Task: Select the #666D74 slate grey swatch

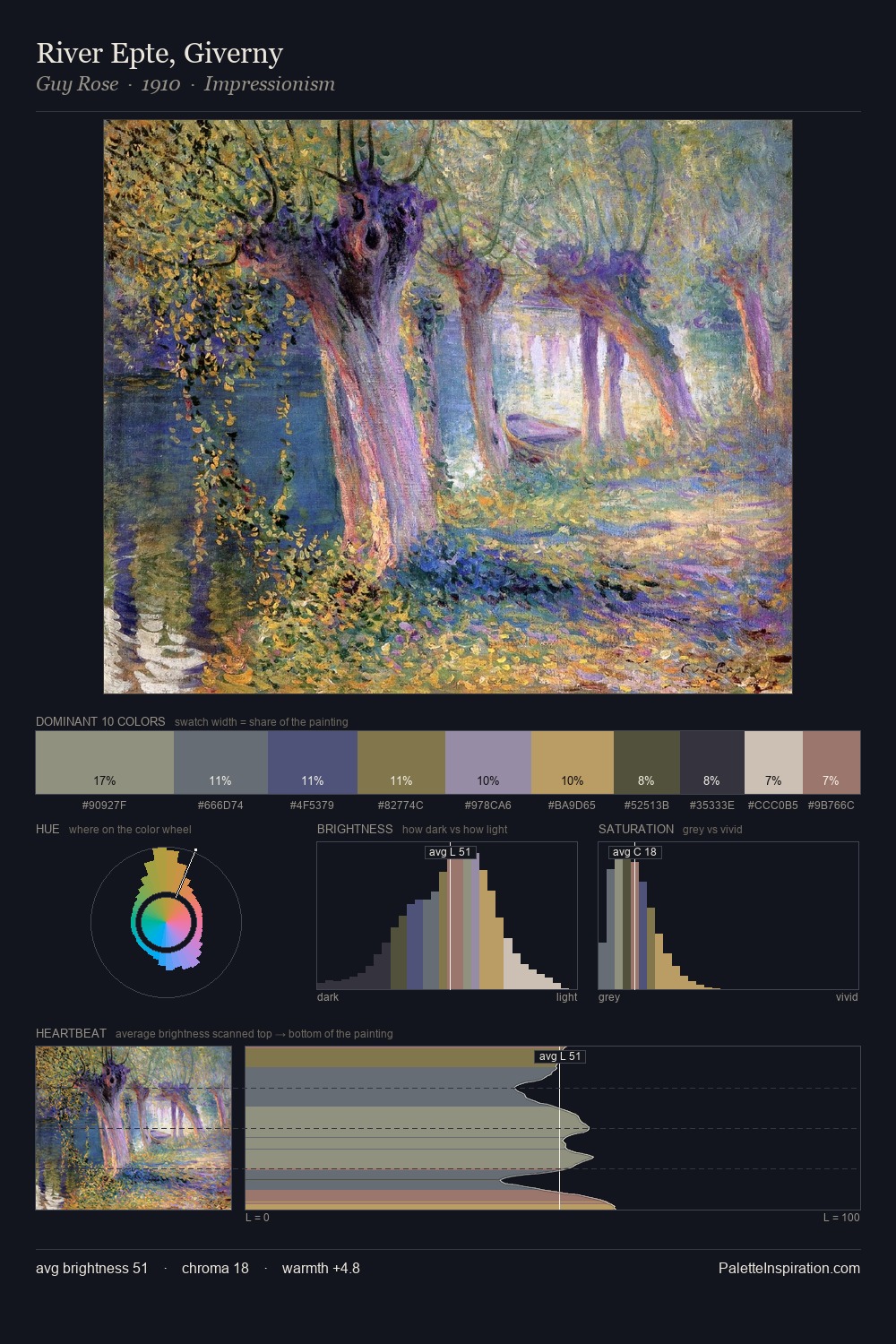Action: point(220,762)
